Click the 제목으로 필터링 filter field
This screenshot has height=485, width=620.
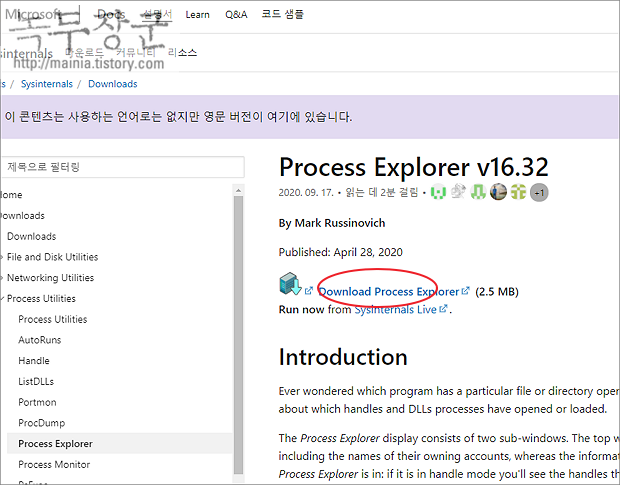pos(123,167)
